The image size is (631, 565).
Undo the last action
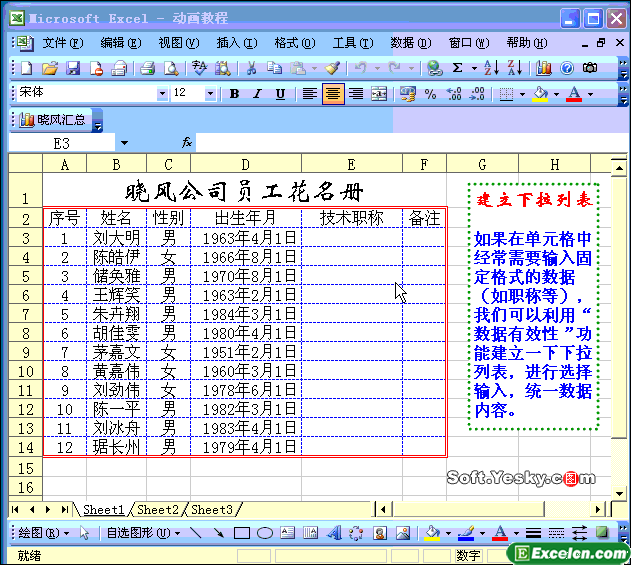[x=360, y=68]
